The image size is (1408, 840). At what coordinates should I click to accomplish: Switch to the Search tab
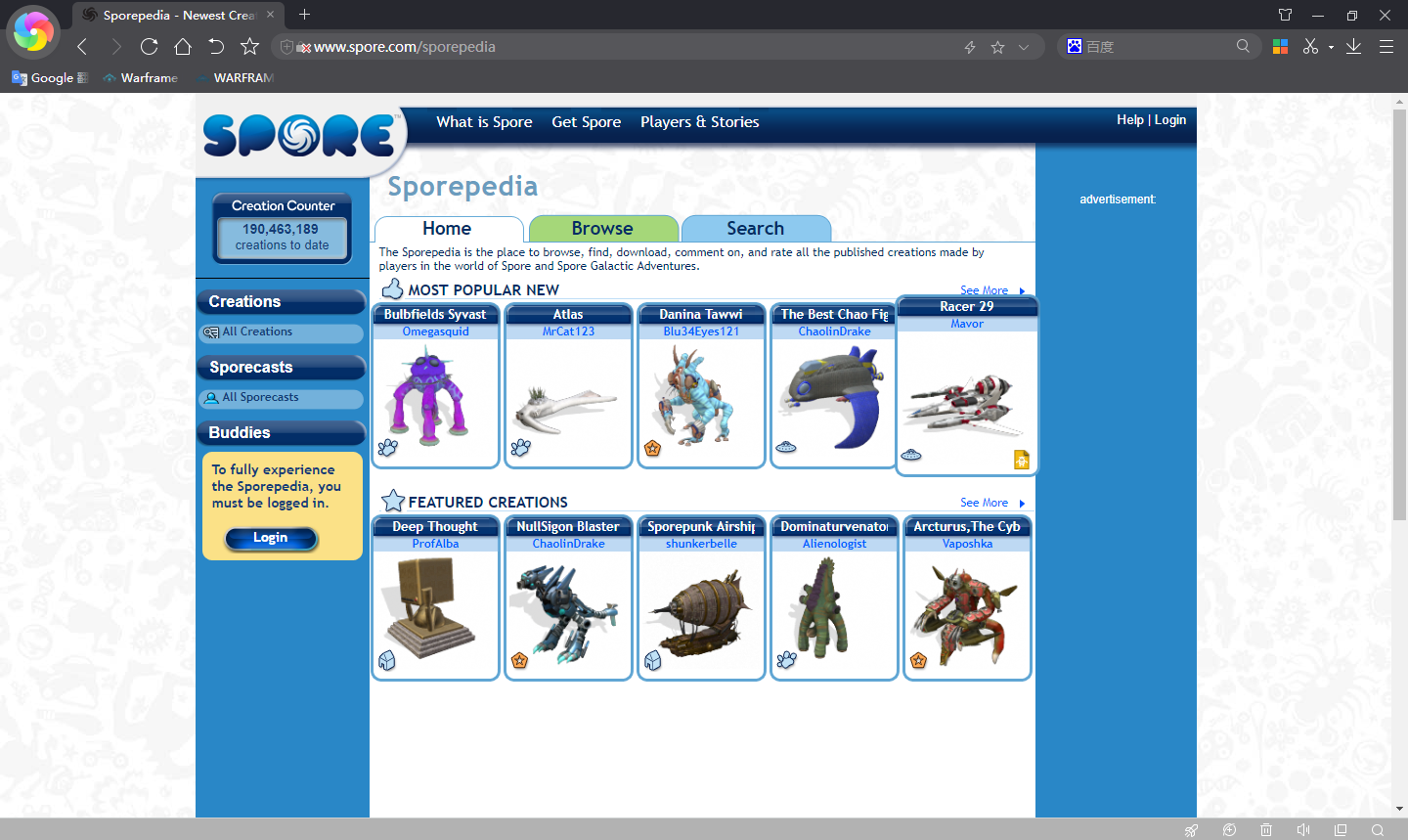756,229
